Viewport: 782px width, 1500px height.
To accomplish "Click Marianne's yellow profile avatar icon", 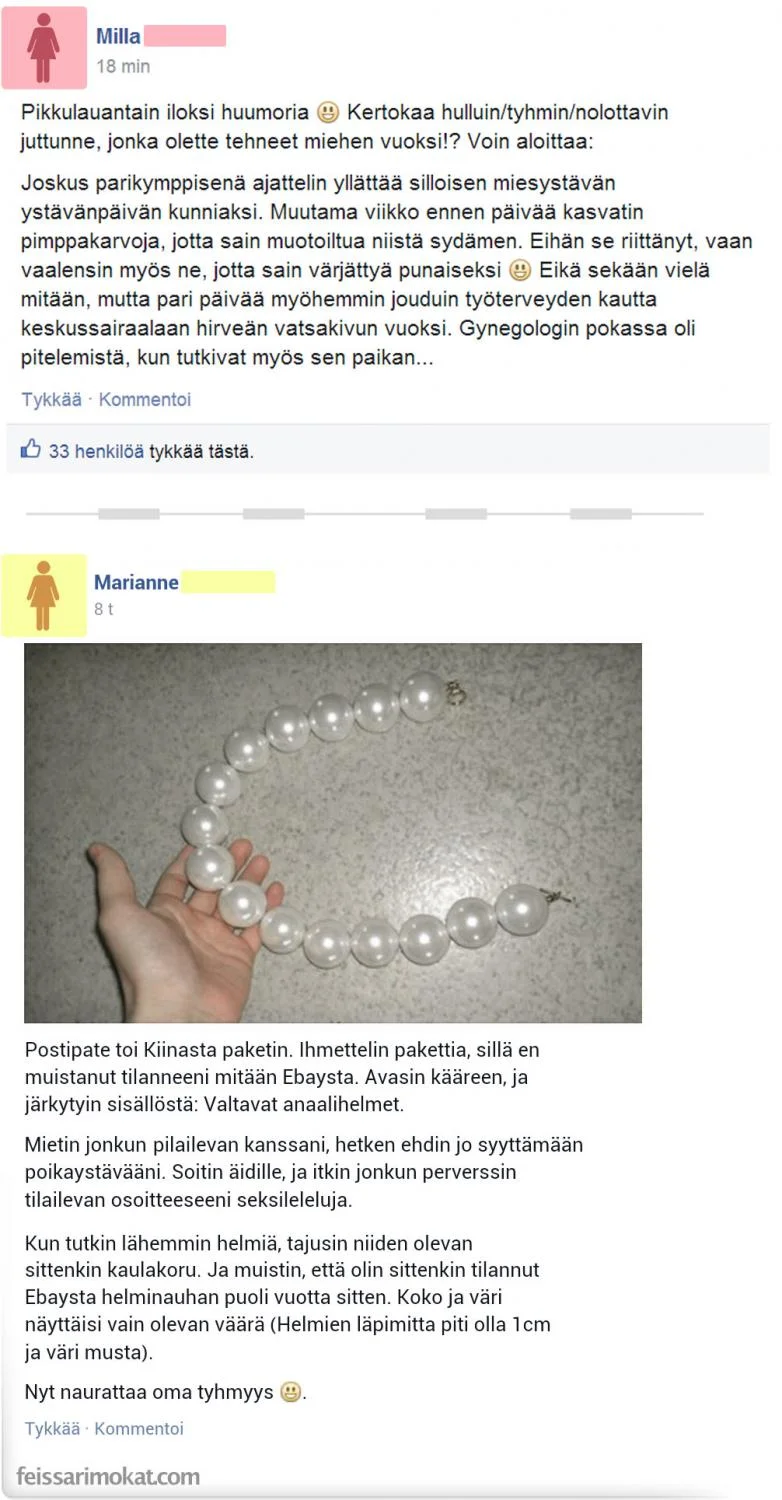I will (43, 595).
